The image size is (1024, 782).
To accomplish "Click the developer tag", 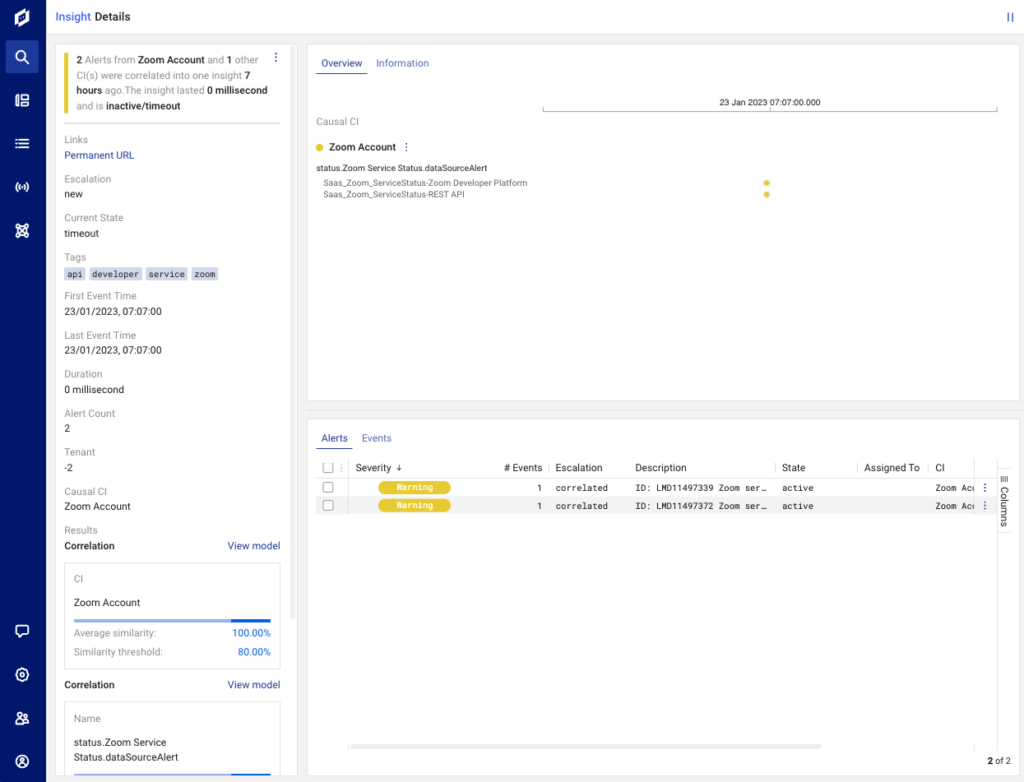I will 116,274.
